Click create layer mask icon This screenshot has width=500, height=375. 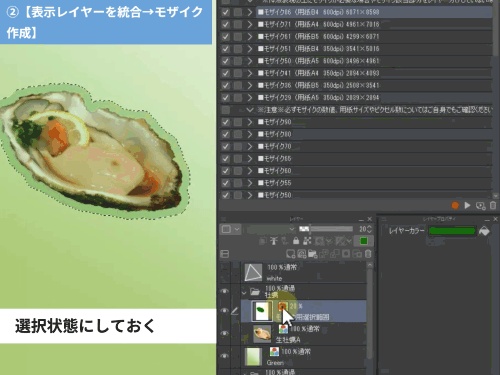[x=346, y=254]
